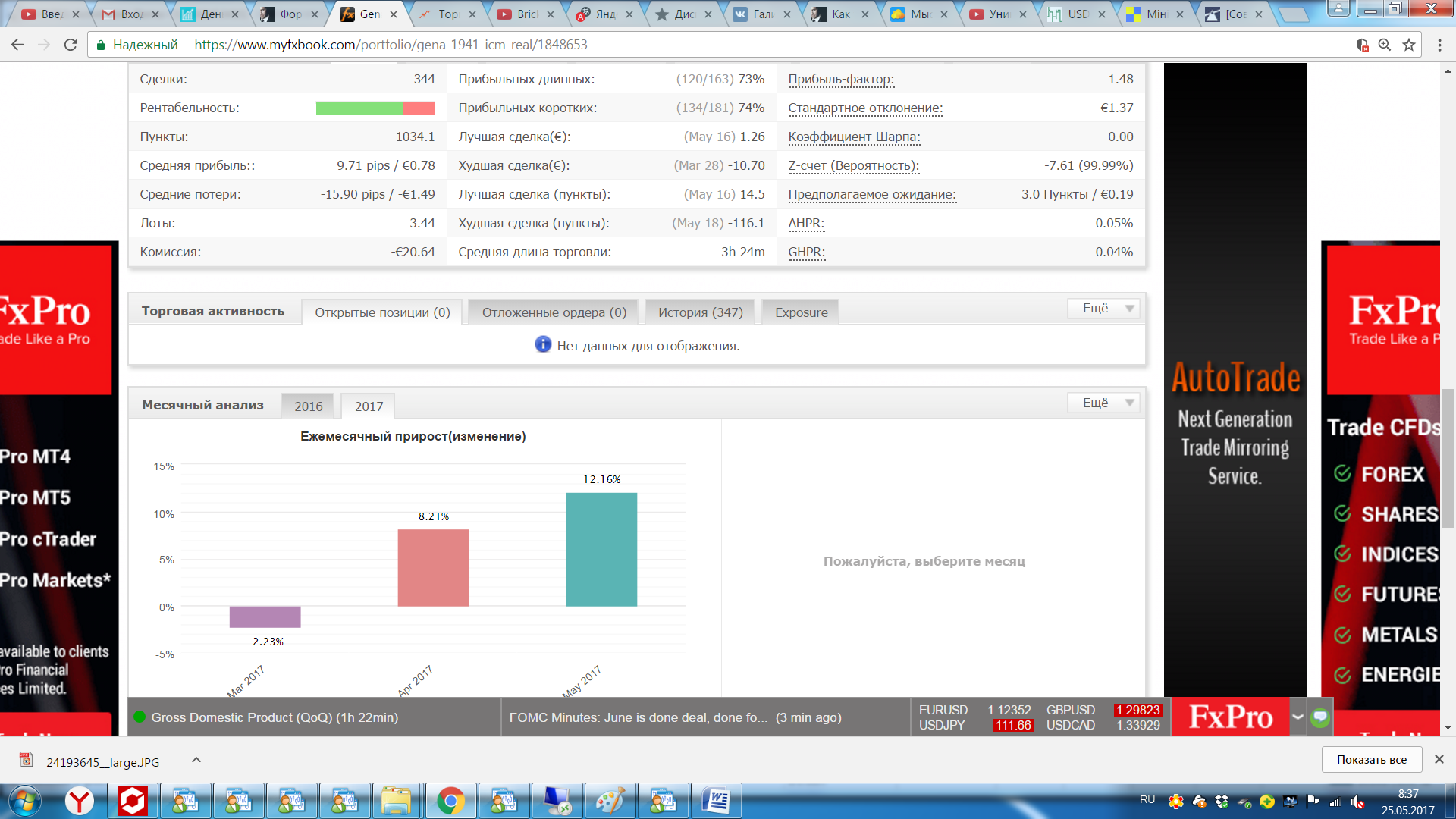This screenshot has height=819, width=1456.
Task: Click the address bar URL
Action: tap(391, 45)
